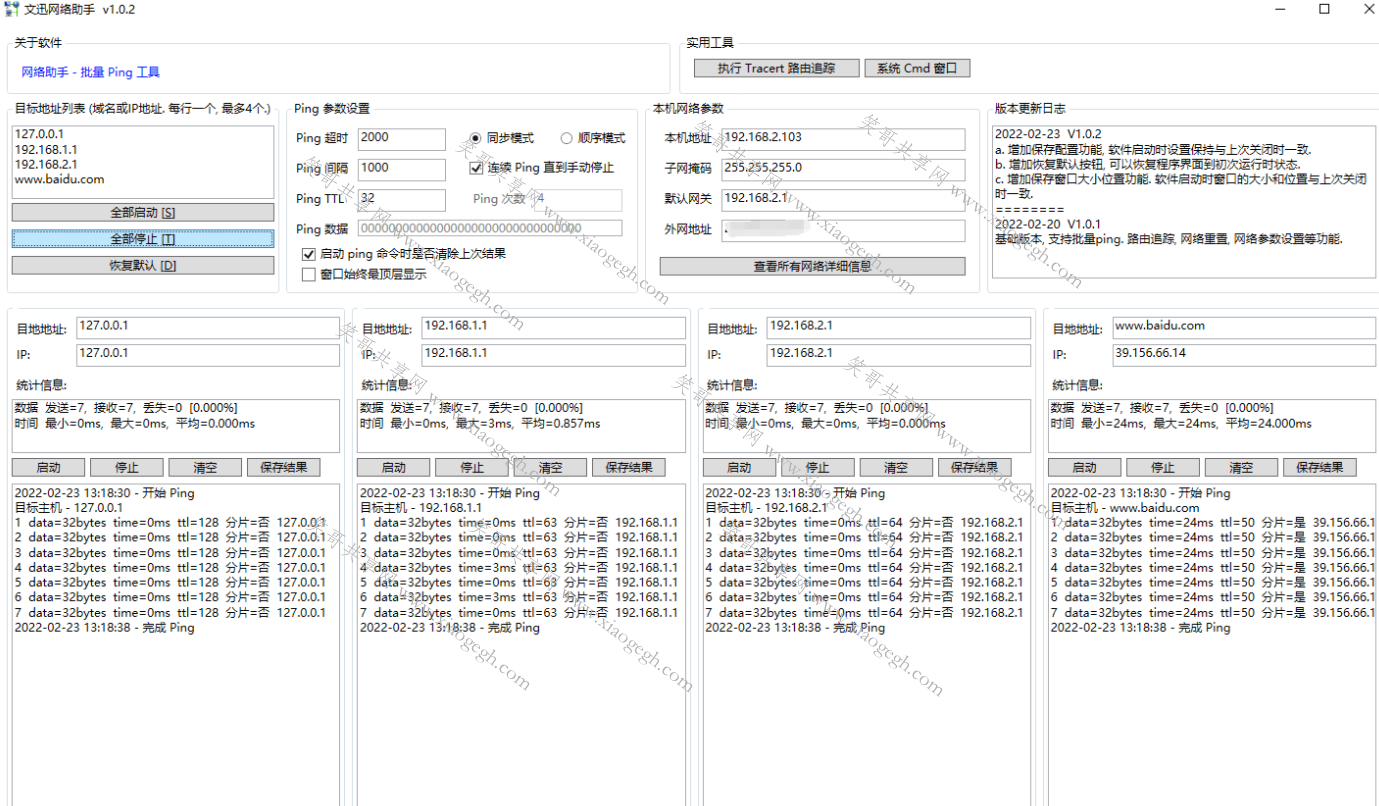Click the 本机地址 field
This screenshot has width=1379, height=806.
[843, 139]
